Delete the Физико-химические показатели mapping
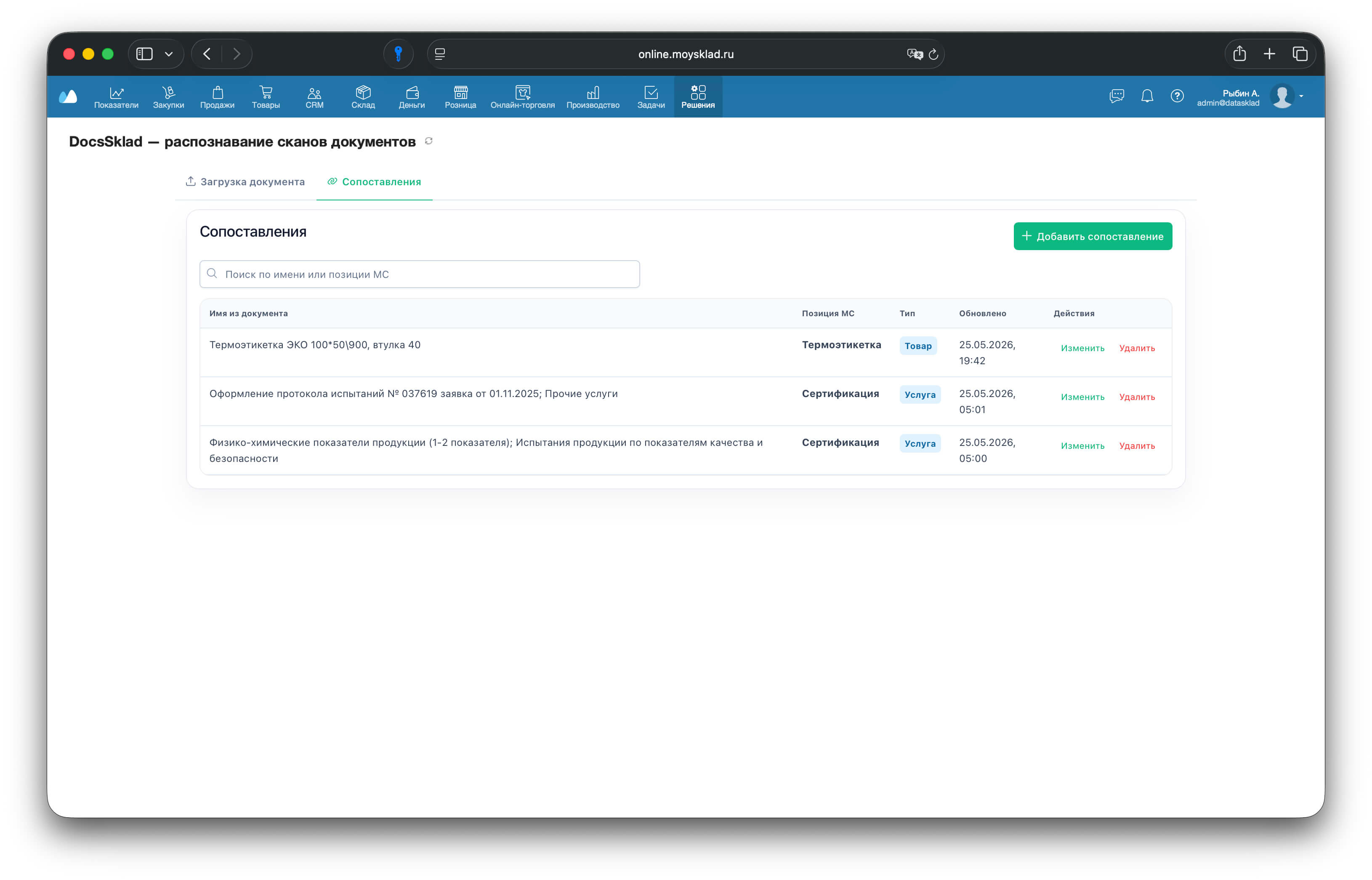Screen dimensions: 1372x880 tap(1137, 446)
